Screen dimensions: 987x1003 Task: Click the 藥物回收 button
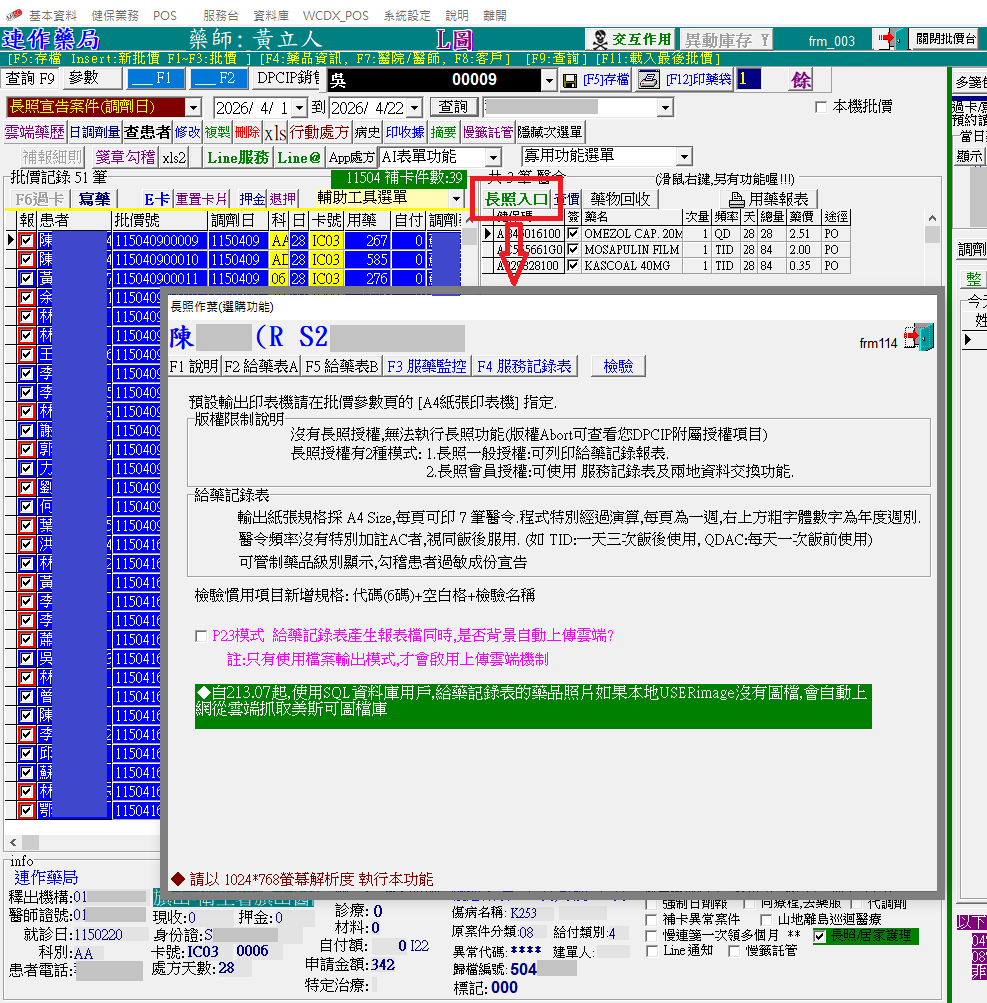pyautogui.click(x=620, y=200)
